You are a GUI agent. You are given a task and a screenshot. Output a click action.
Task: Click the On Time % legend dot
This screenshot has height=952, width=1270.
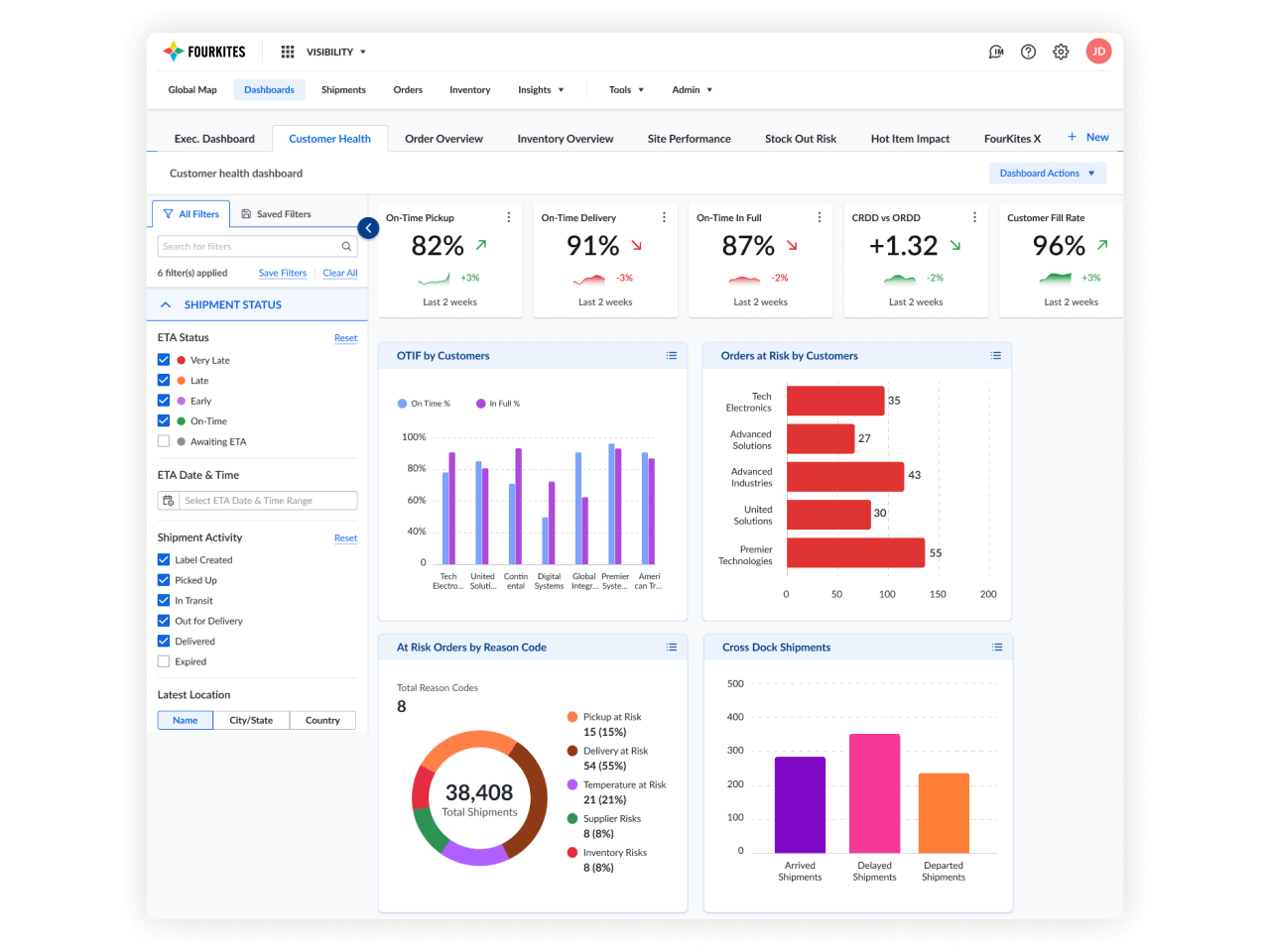click(402, 404)
